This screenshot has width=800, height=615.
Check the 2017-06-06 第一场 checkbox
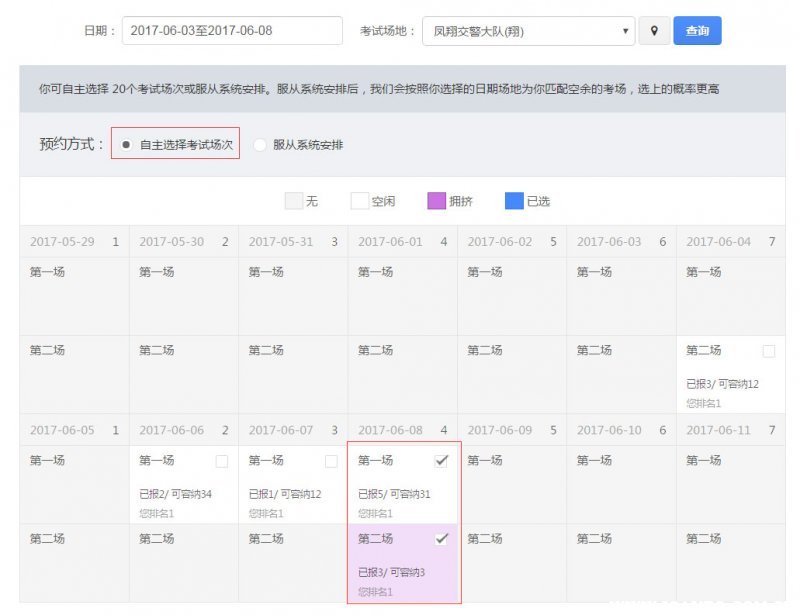[x=221, y=461]
